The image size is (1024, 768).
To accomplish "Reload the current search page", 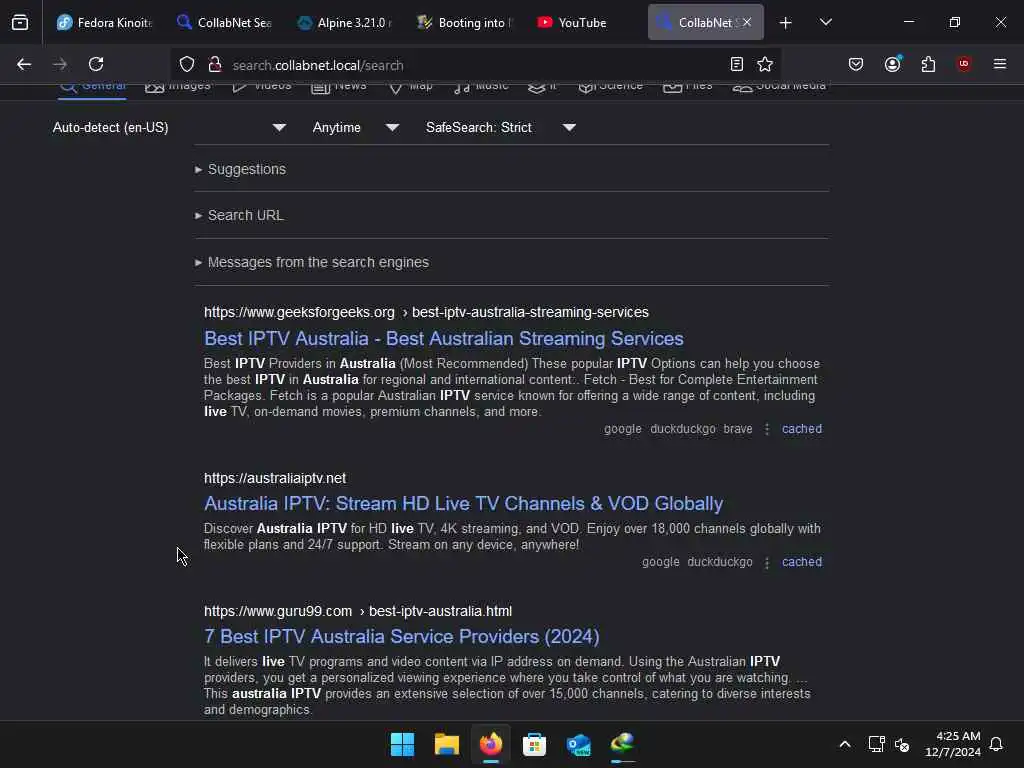I will 96,64.
